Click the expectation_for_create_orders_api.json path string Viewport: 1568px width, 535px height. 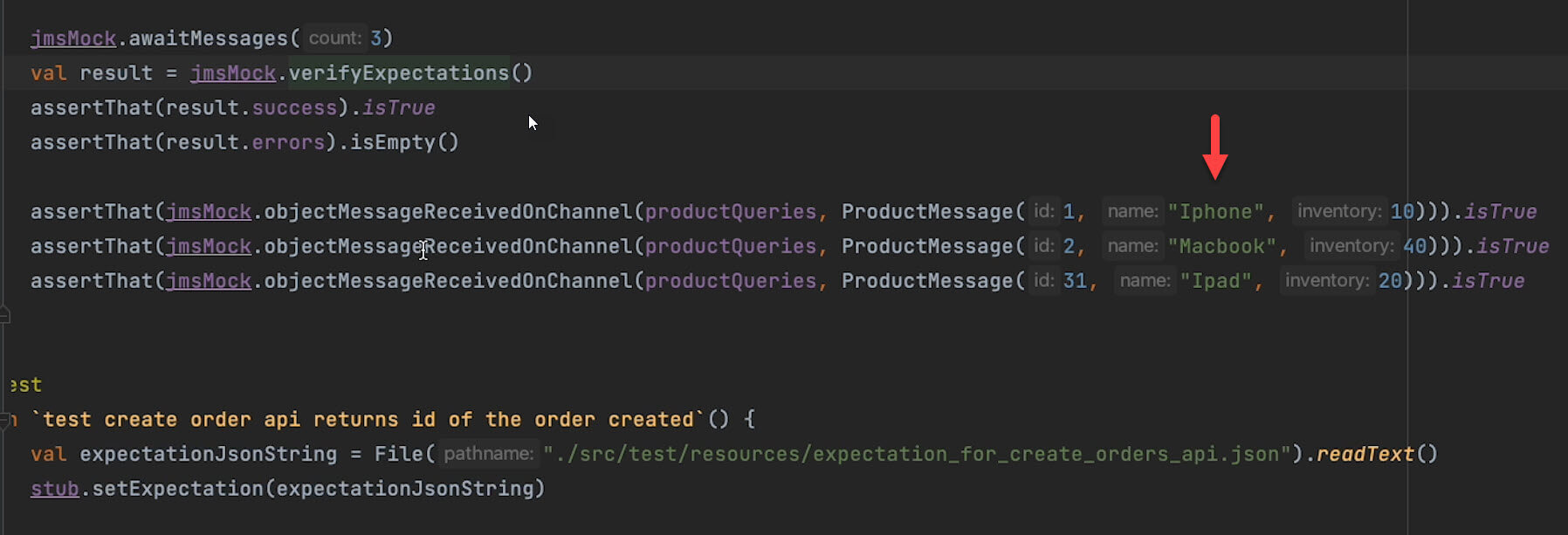click(917, 454)
